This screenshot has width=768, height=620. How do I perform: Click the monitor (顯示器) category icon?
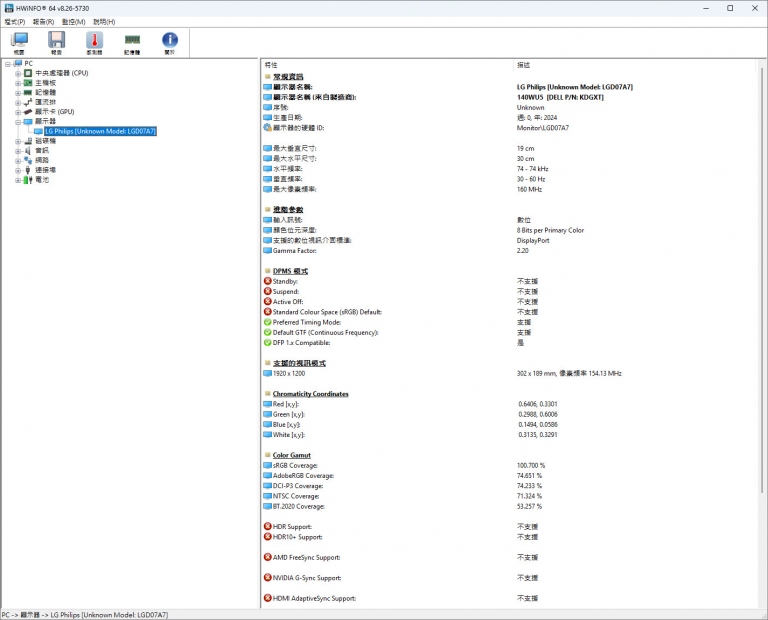[28, 121]
